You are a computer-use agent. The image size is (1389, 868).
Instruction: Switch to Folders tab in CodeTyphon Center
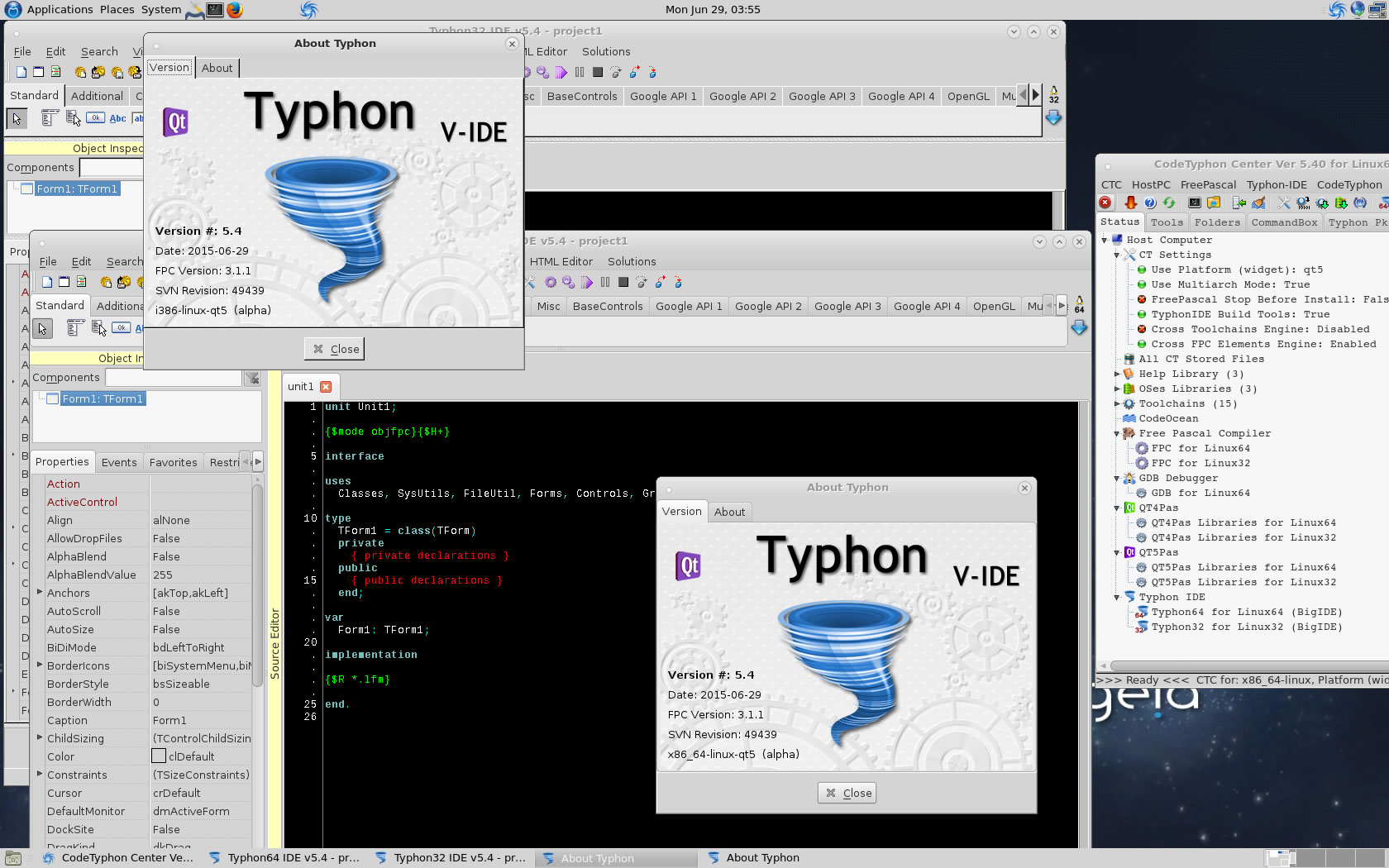tap(1217, 222)
